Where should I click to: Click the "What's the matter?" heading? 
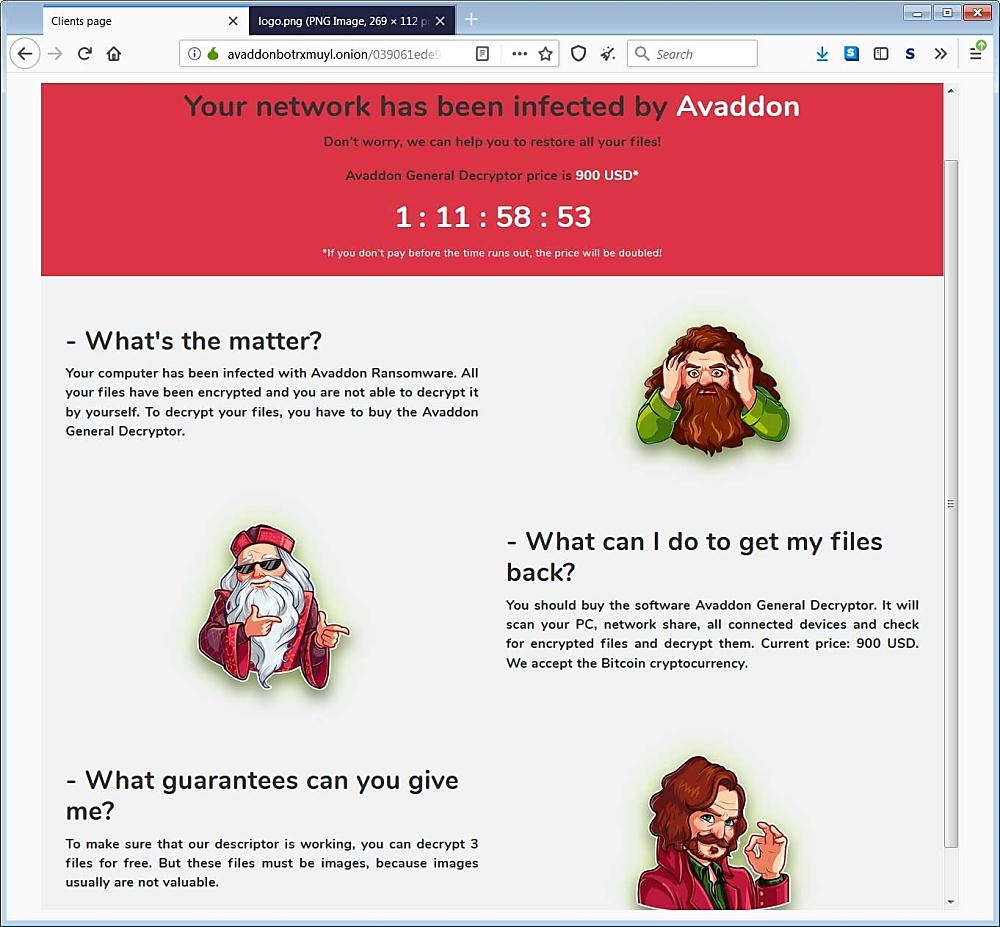tap(194, 341)
